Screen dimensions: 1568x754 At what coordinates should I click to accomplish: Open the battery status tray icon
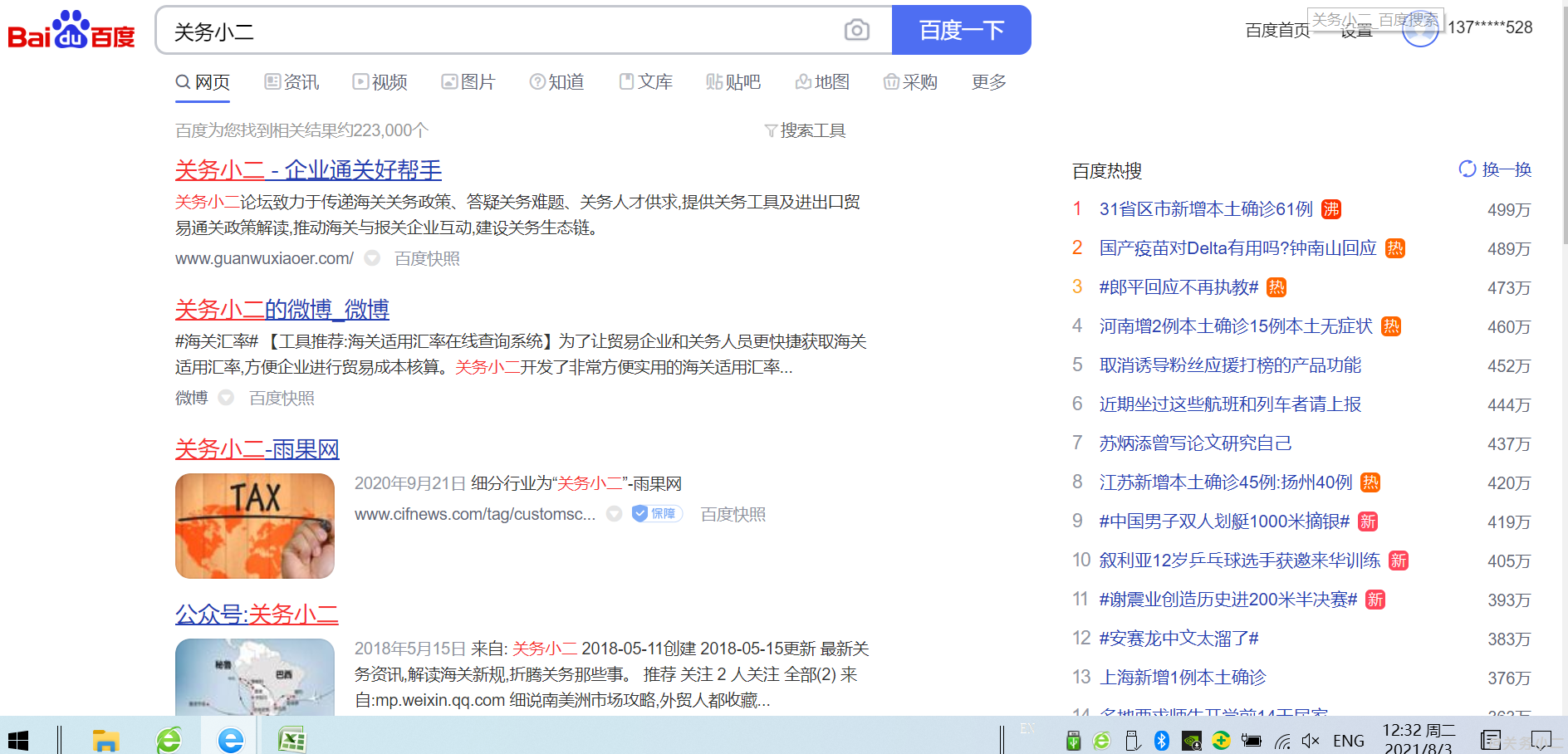(x=1251, y=741)
